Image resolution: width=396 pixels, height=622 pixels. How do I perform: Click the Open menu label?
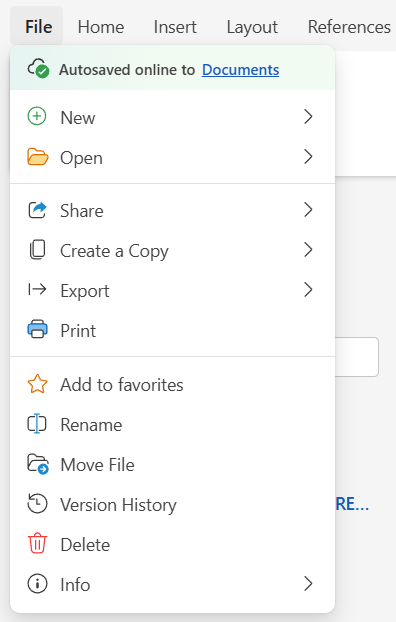81,158
